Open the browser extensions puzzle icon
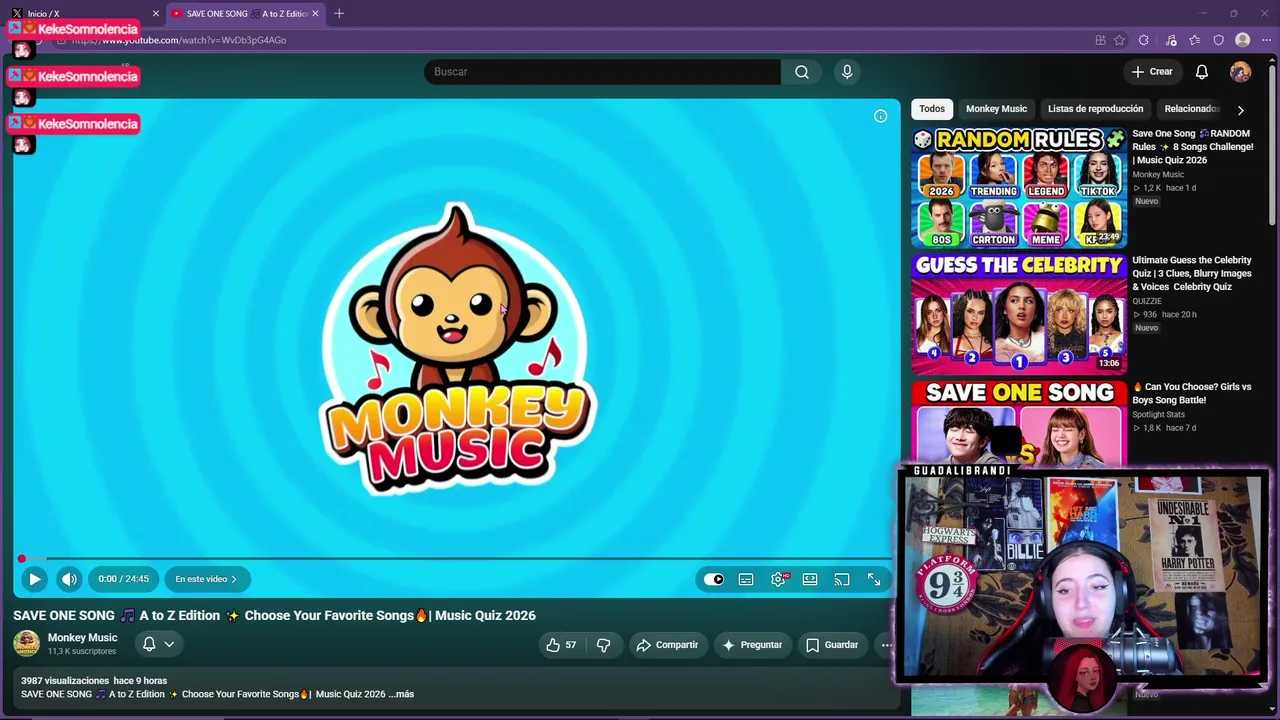The height and width of the screenshot is (720, 1280). point(1144,40)
